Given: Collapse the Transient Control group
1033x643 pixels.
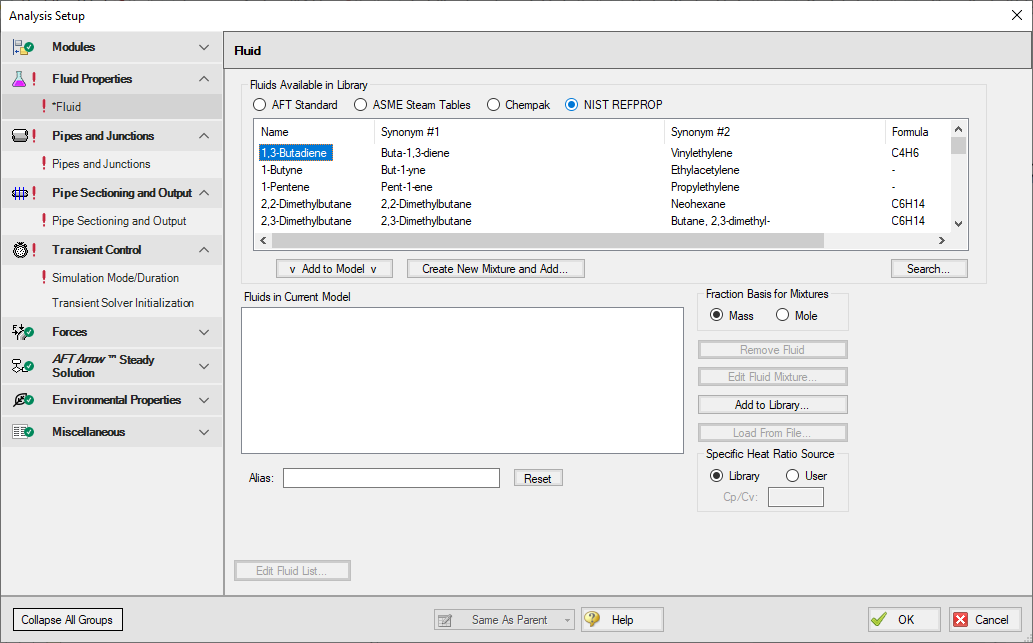Looking at the screenshot, I should pyautogui.click(x=204, y=250).
